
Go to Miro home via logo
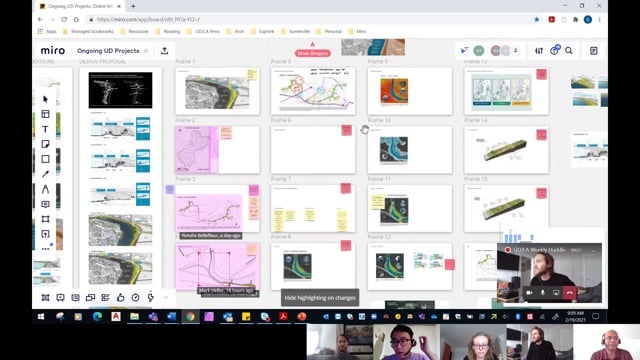(x=53, y=51)
